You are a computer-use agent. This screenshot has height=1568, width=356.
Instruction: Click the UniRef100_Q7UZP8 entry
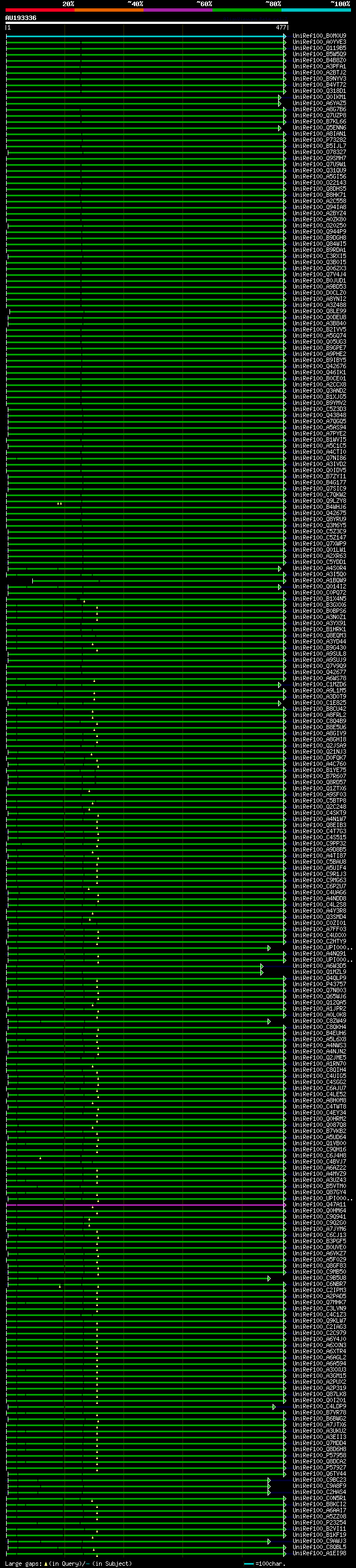click(x=319, y=116)
